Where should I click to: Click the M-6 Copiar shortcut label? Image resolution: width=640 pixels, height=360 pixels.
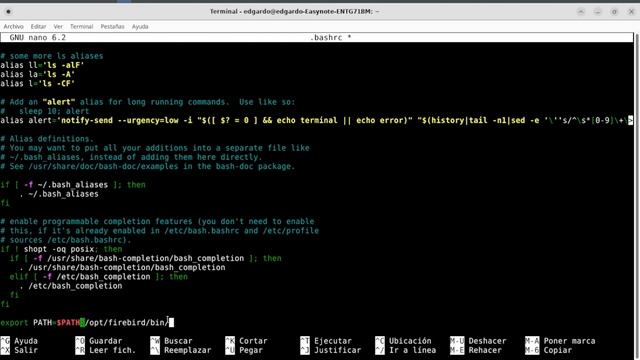(548, 350)
